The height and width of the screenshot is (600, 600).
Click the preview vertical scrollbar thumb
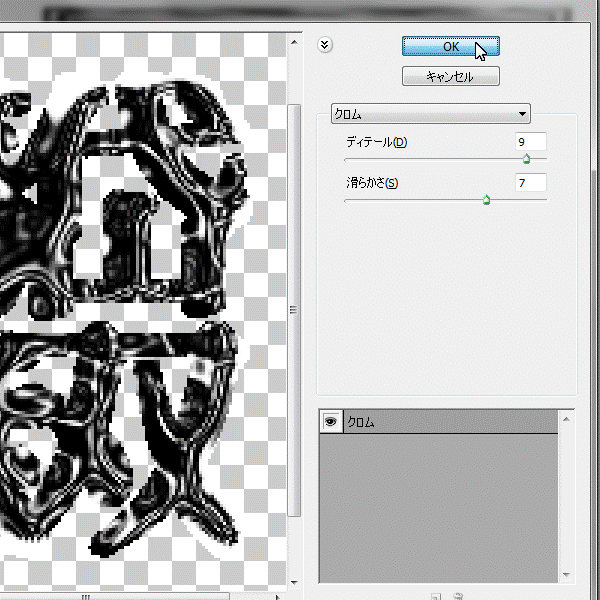[x=294, y=310]
